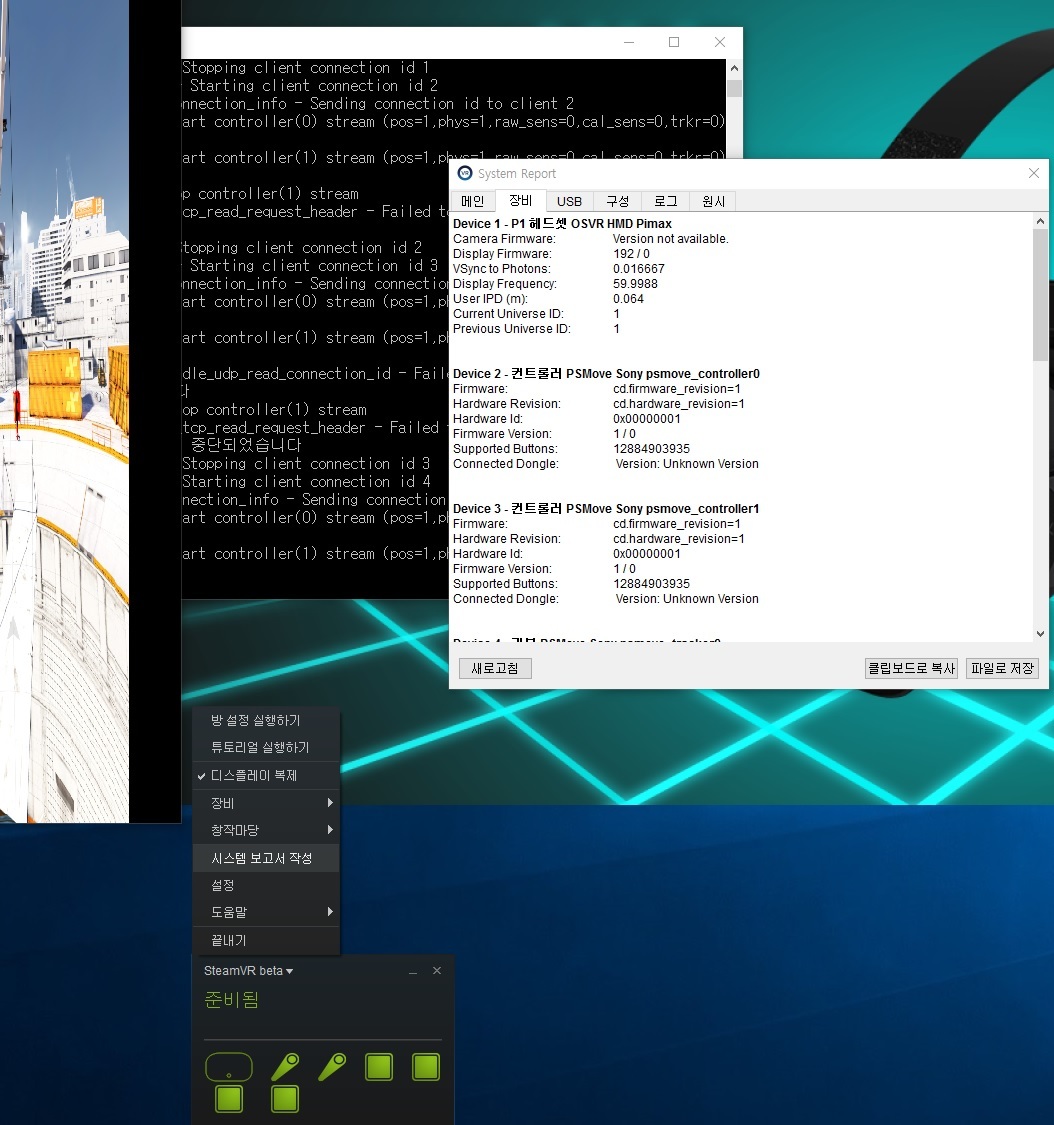1054x1125 pixels.
Task: Switch to the 메인 tab
Action: point(473,202)
